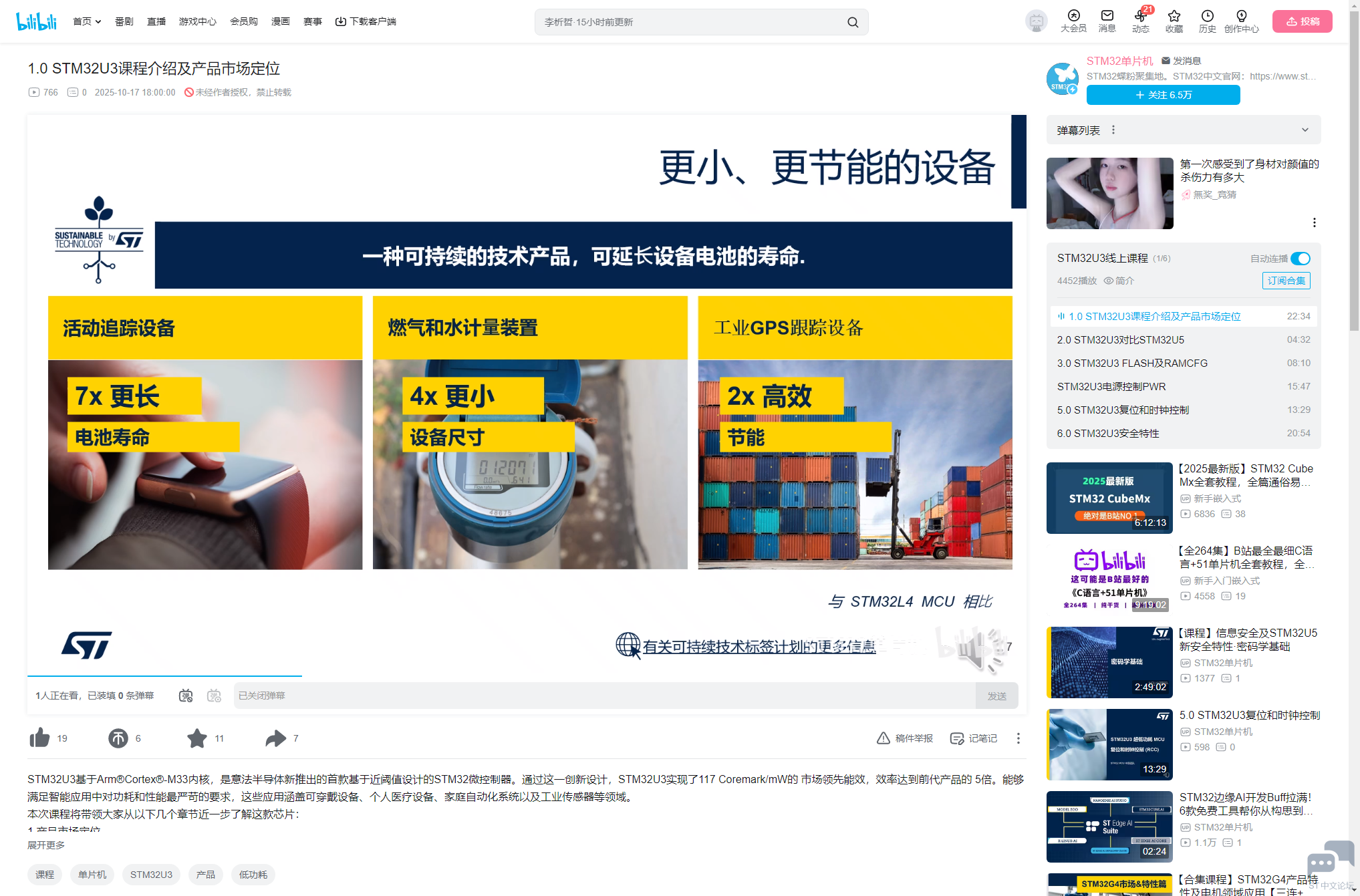
Task: Open the ST Edge AI Suite thumbnail
Action: point(1109,827)
